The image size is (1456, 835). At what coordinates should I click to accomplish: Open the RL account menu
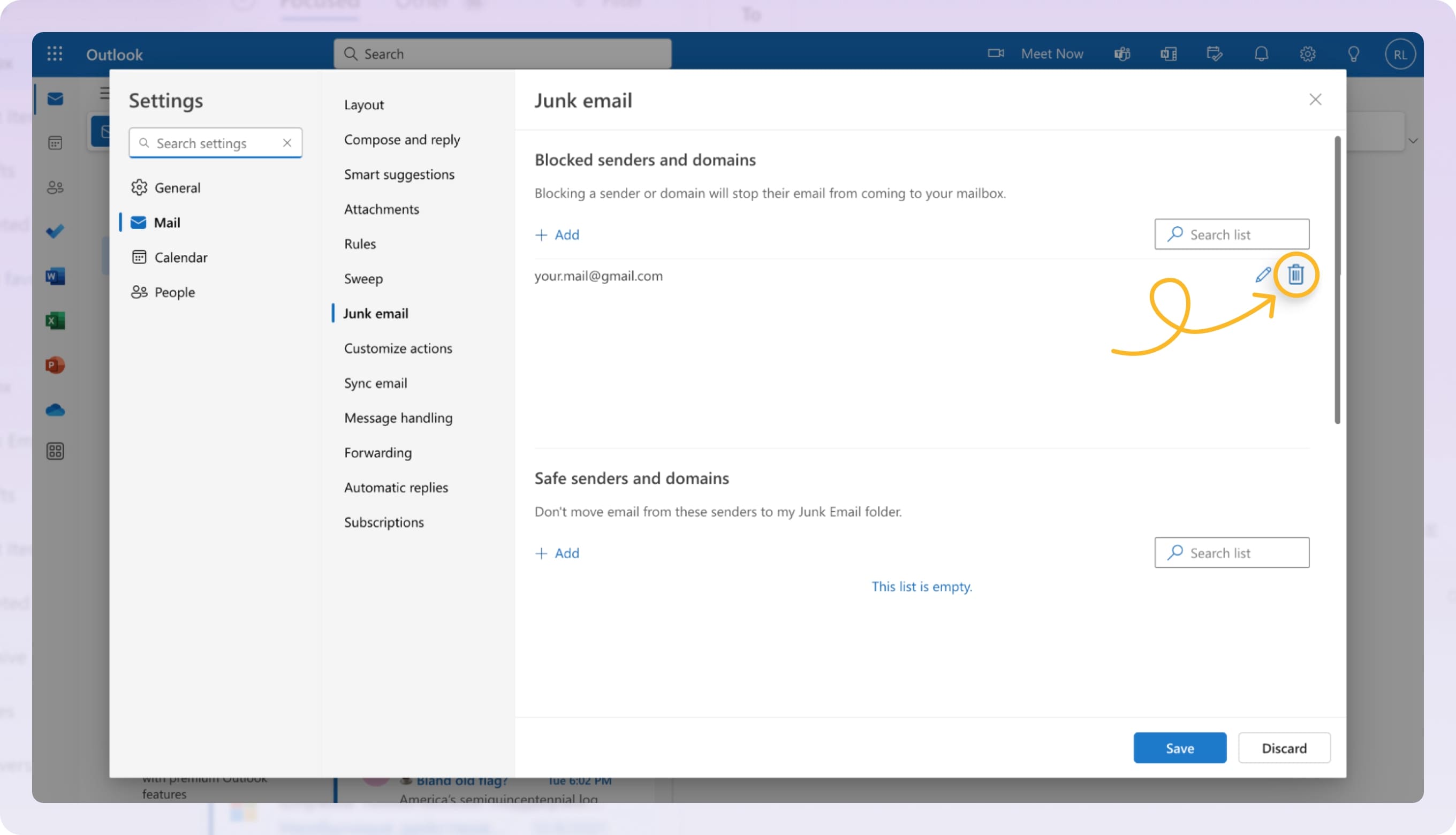pos(1400,54)
